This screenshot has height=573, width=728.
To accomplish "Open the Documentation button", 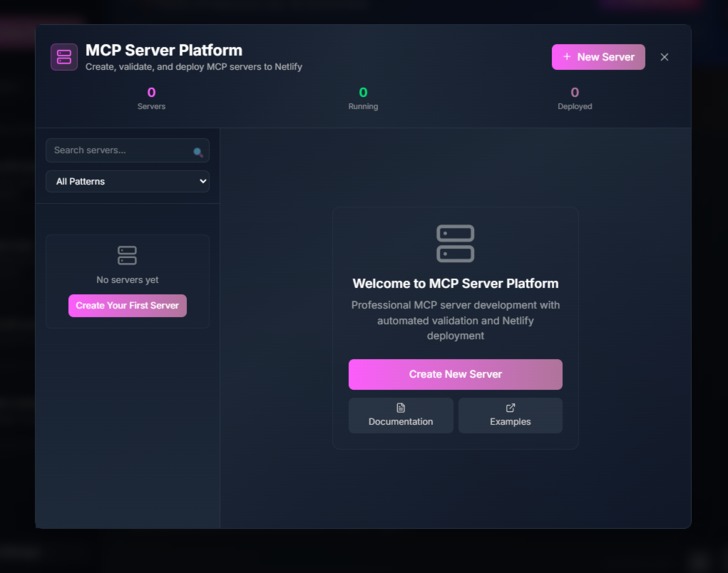I will click(x=401, y=415).
